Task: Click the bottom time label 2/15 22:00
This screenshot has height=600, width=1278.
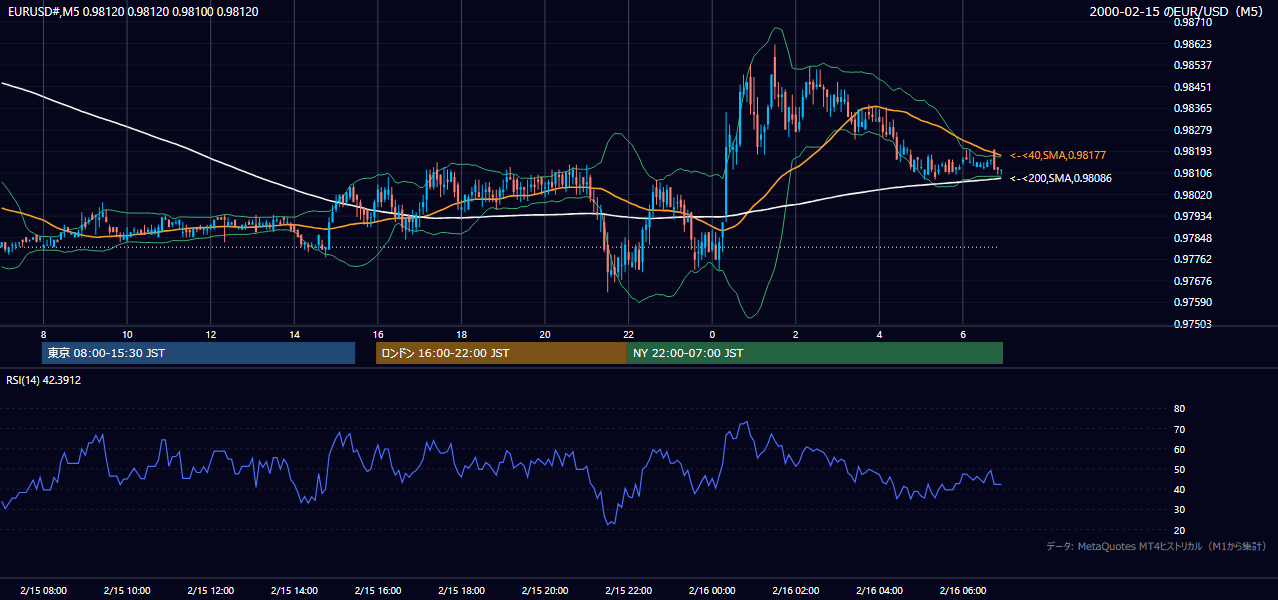Action: click(628, 591)
